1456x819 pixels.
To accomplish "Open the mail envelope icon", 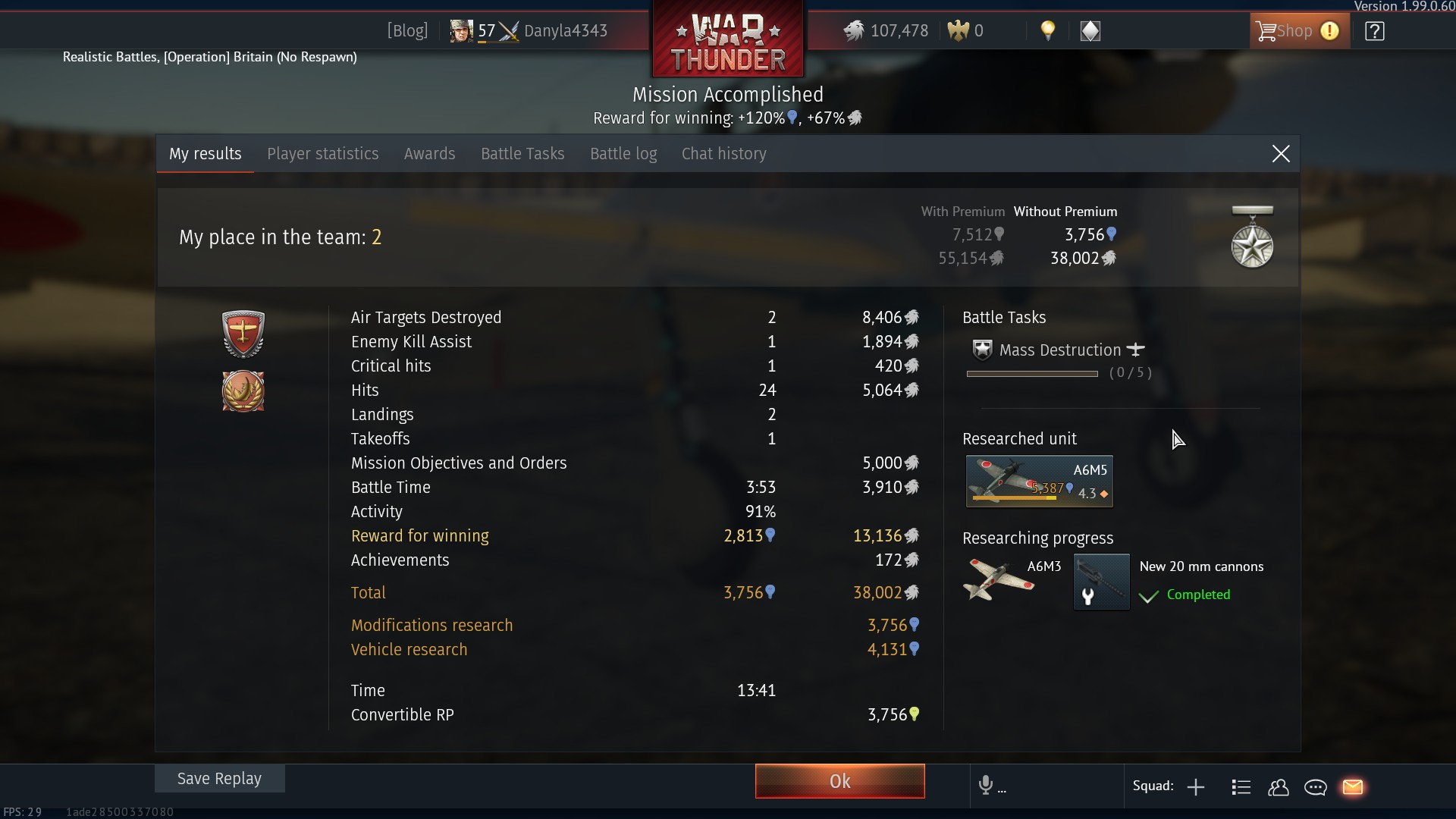I will tap(1353, 787).
